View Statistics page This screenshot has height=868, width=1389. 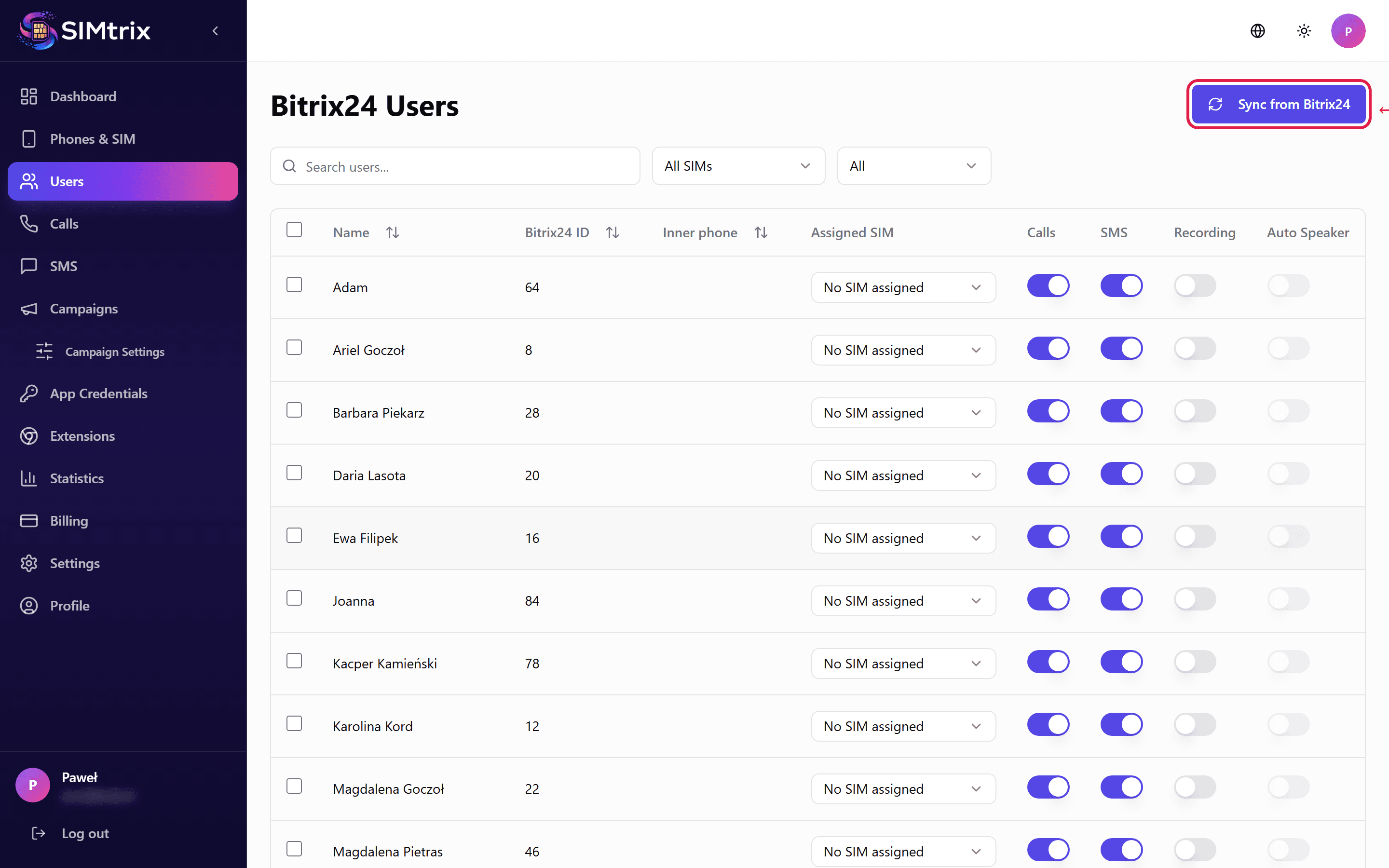pyautogui.click(x=76, y=477)
